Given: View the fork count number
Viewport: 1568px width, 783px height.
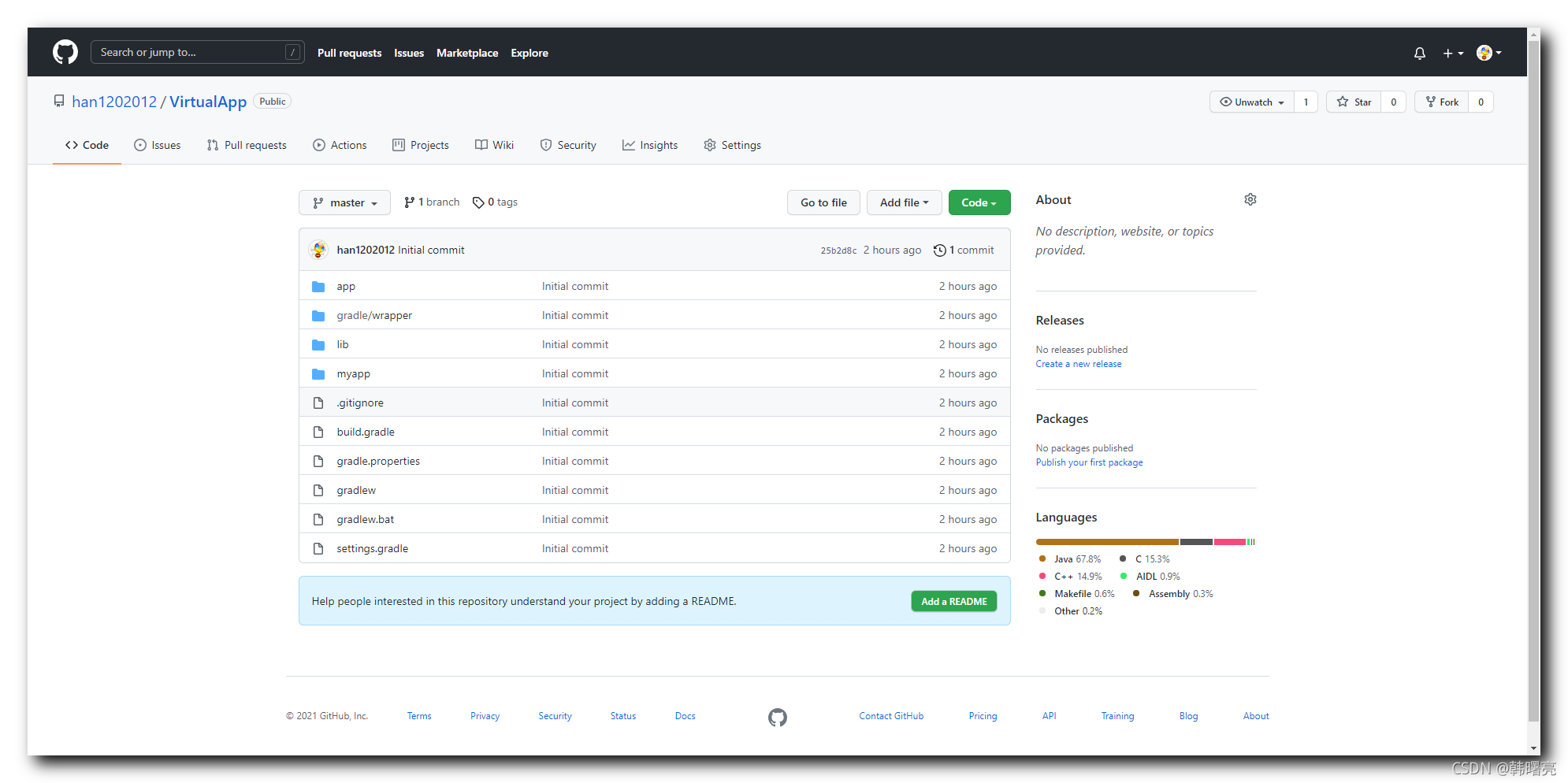Looking at the screenshot, I should (1481, 102).
